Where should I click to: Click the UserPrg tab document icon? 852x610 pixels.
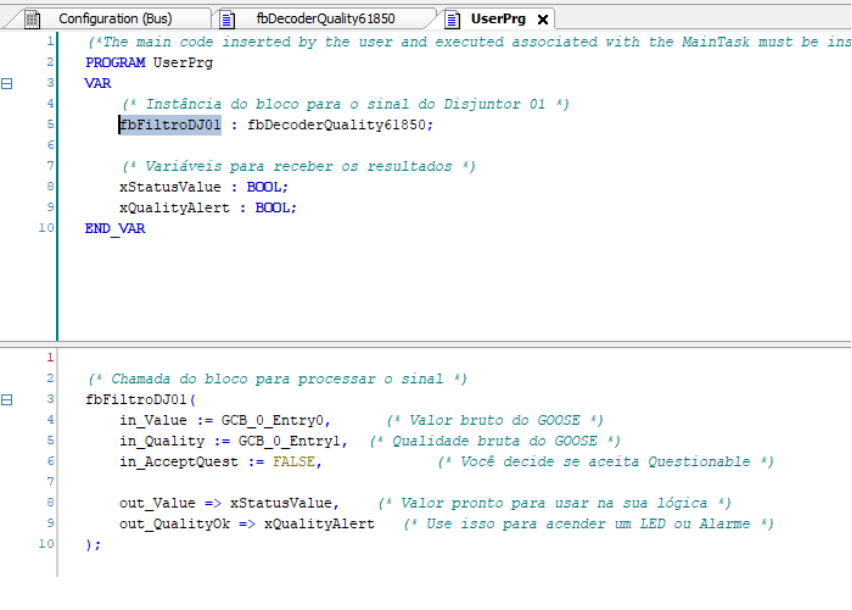453,19
